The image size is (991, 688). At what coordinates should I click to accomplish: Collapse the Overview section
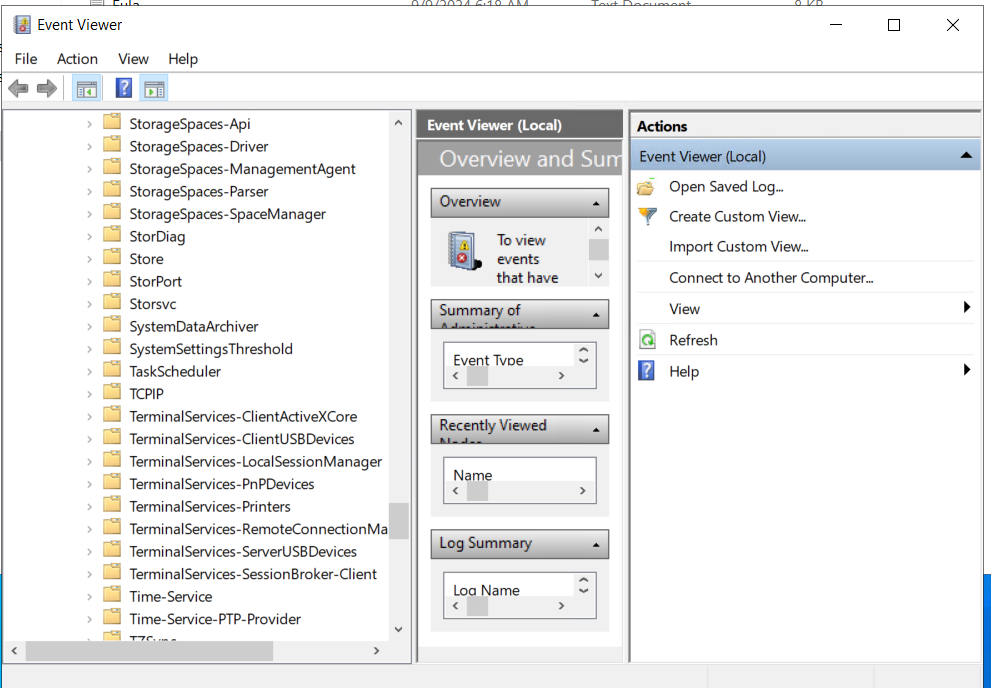[596, 203]
